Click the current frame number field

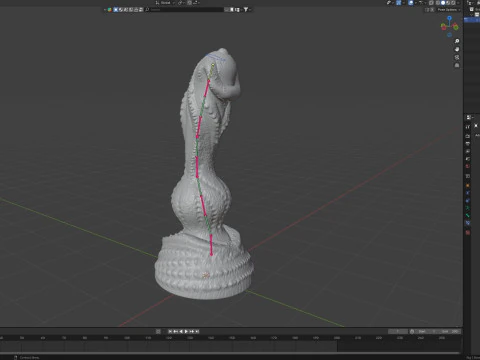(x=398, y=331)
